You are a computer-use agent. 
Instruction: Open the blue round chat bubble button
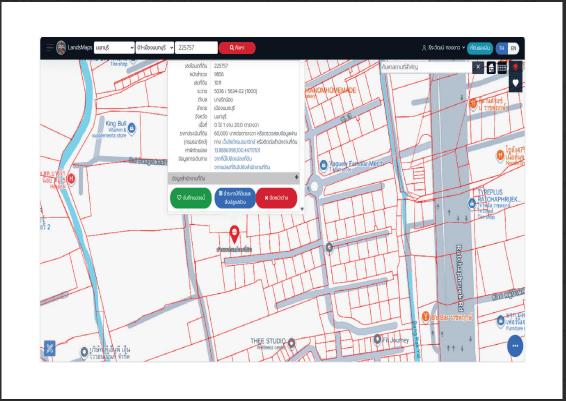pyautogui.click(x=515, y=346)
